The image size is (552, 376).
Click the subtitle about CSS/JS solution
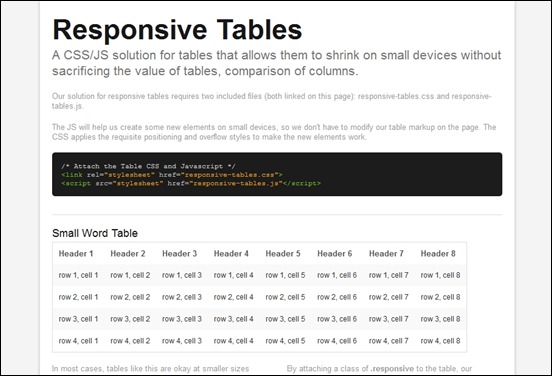pyautogui.click(x=277, y=63)
